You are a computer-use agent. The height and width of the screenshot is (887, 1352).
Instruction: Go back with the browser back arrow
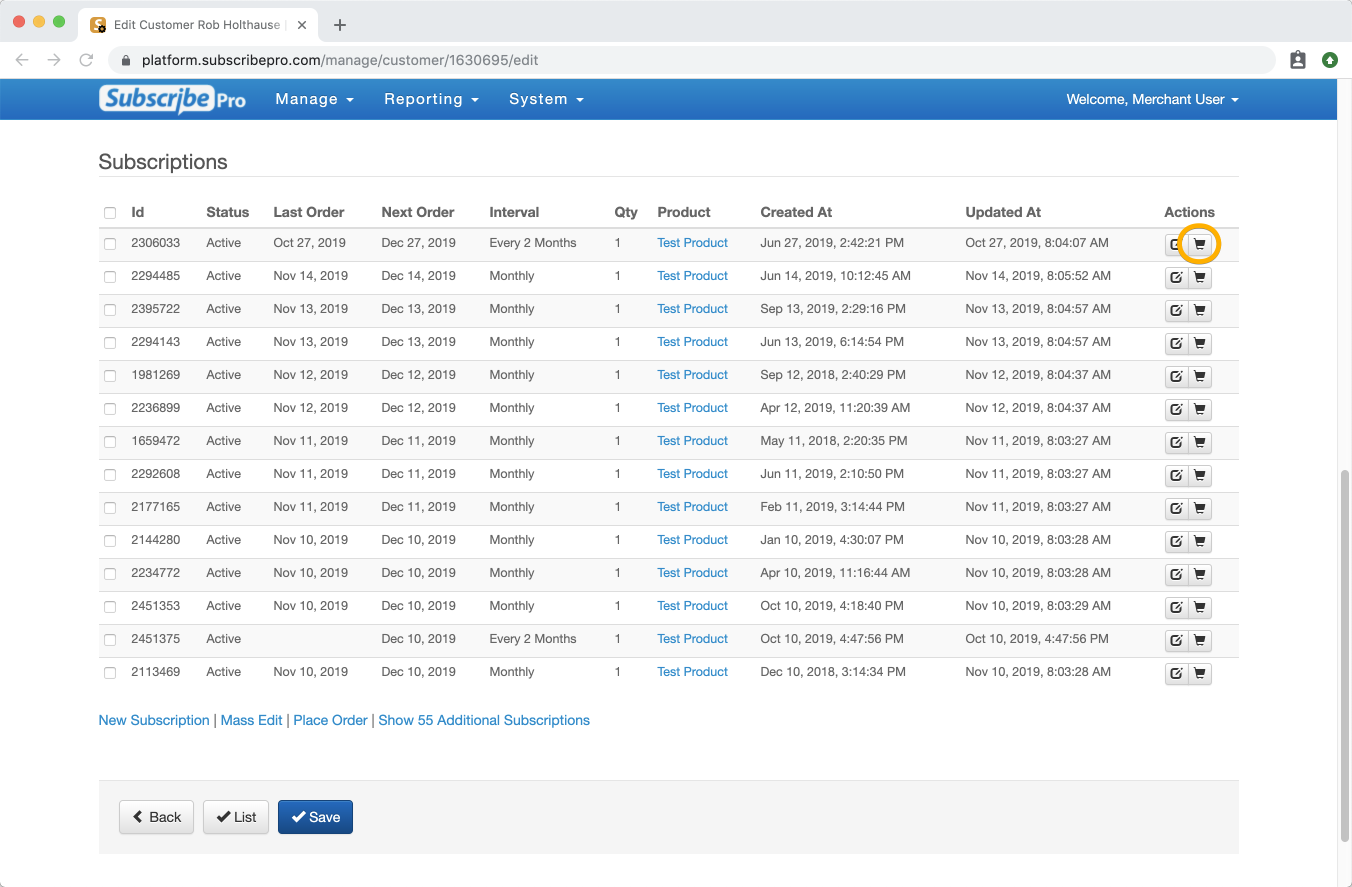pos(22,60)
